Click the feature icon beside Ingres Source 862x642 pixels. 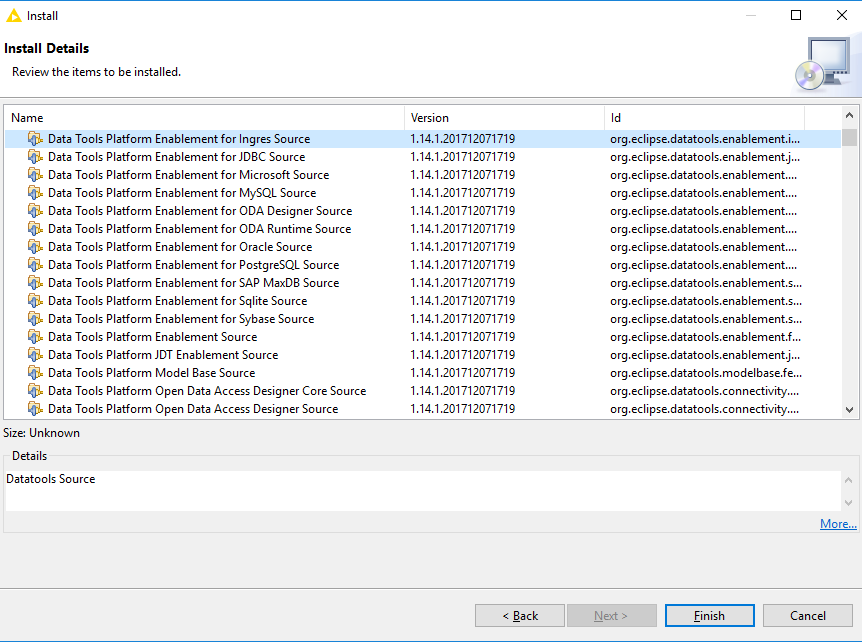pyautogui.click(x=35, y=139)
